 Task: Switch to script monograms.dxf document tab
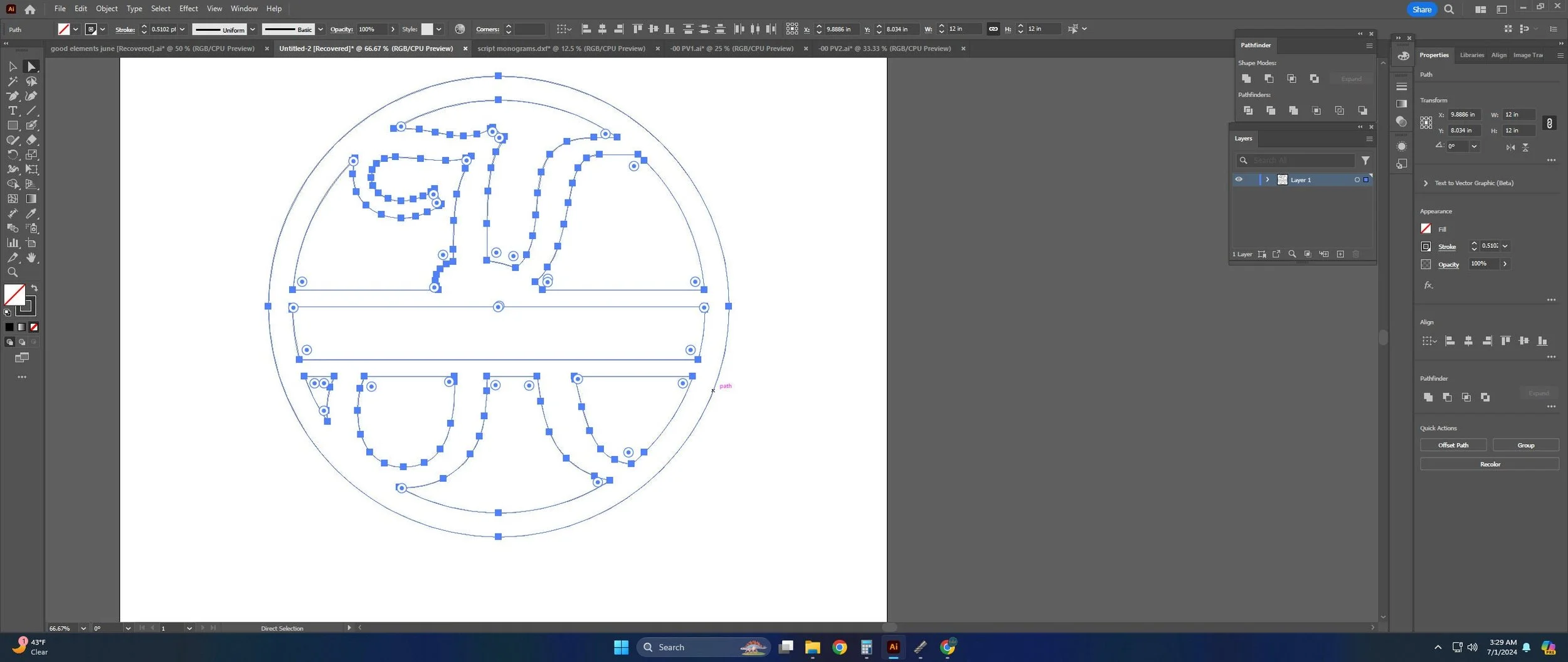pos(561,48)
